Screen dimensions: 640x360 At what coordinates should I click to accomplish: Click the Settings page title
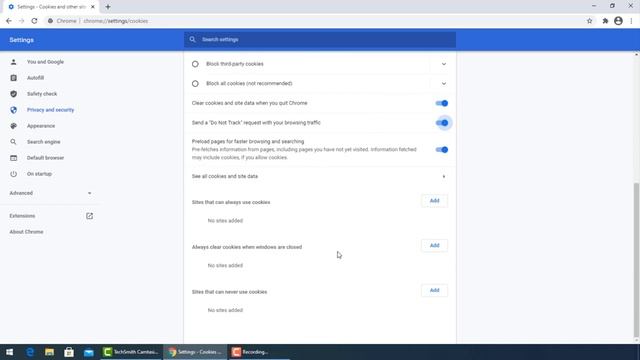pyautogui.click(x=22, y=40)
